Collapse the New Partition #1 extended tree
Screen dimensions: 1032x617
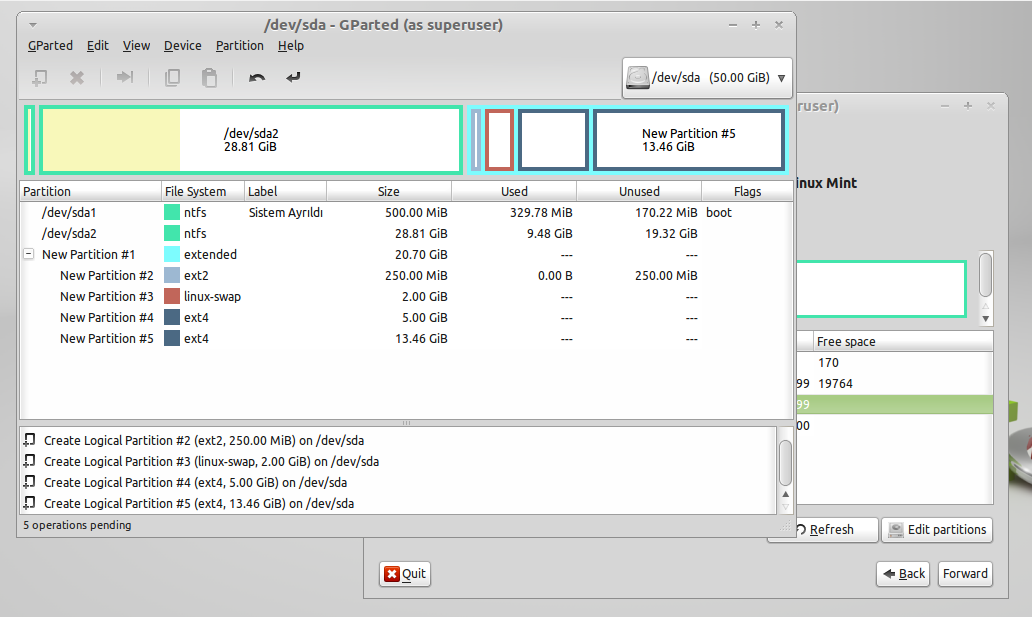coord(28,254)
